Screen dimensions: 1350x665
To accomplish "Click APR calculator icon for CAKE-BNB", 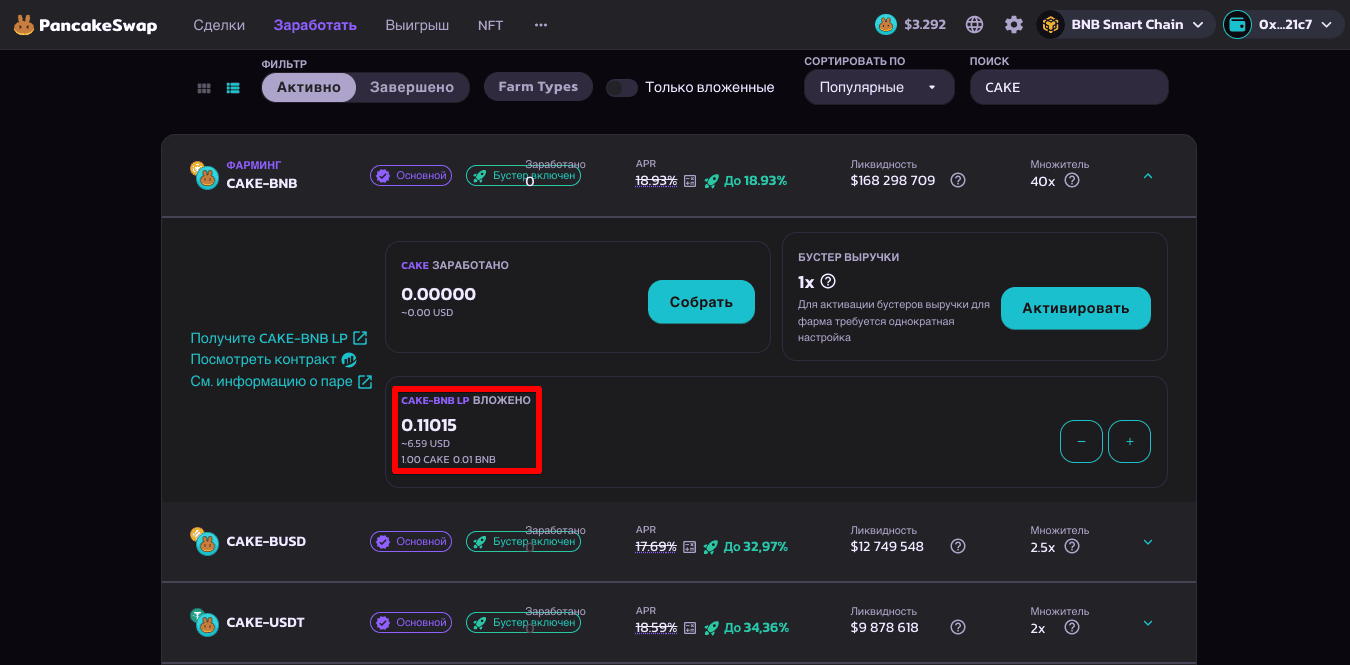I will click(690, 181).
